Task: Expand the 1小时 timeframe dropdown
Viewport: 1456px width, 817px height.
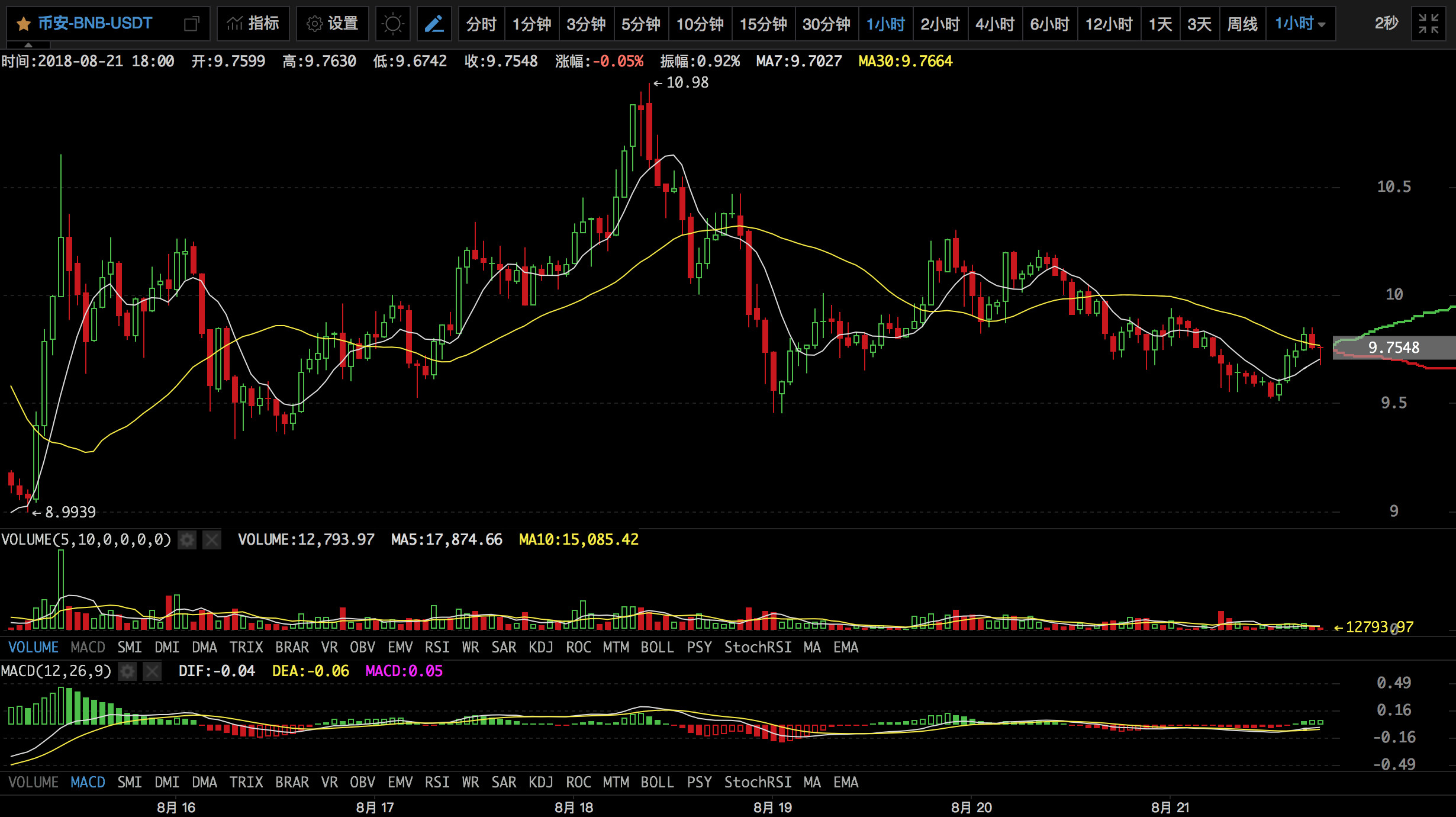Action: (1300, 24)
